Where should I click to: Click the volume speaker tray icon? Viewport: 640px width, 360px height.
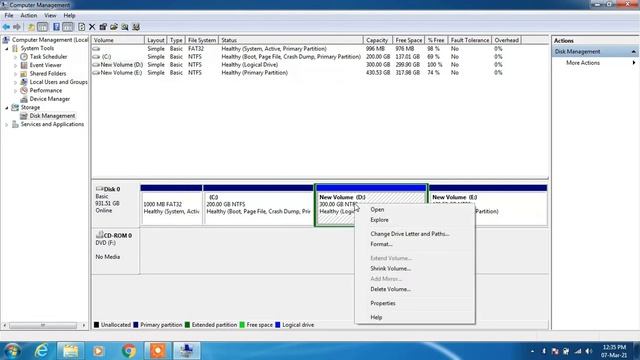click(x=588, y=351)
